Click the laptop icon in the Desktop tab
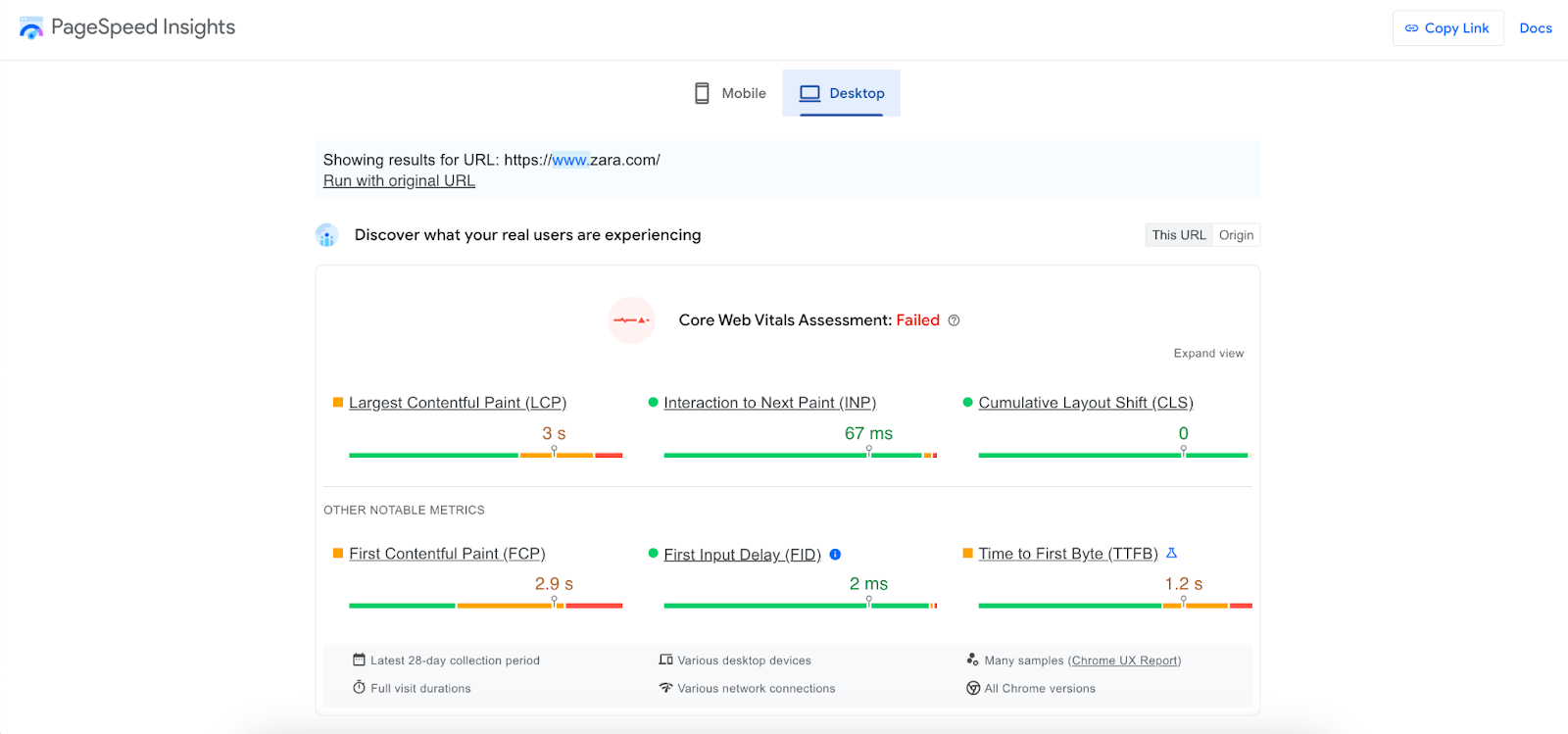Viewport: 1568px width, 734px height. coord(809,93)
